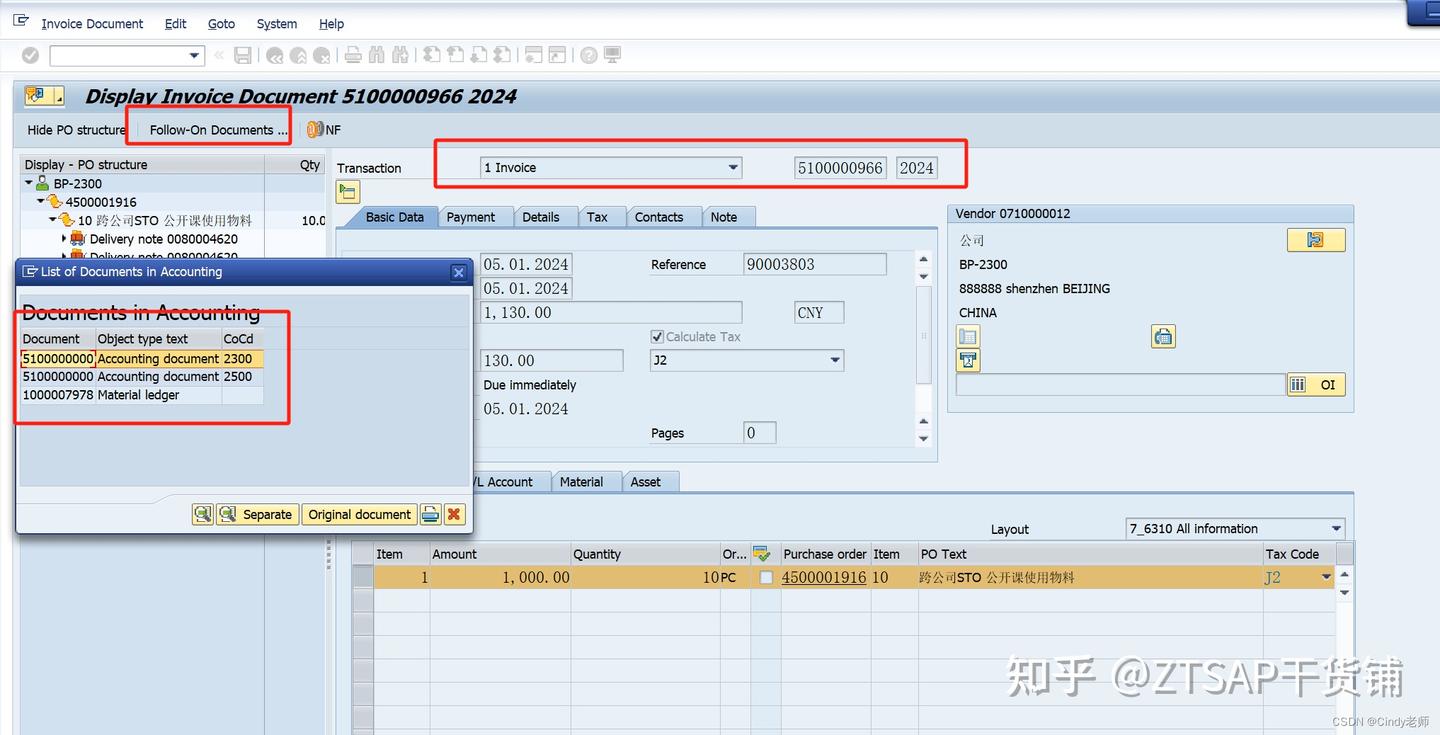Open the Transaction dropdown showing 1 Invoice
This screenshot has width=1440, height=735.
coord(733,167)
